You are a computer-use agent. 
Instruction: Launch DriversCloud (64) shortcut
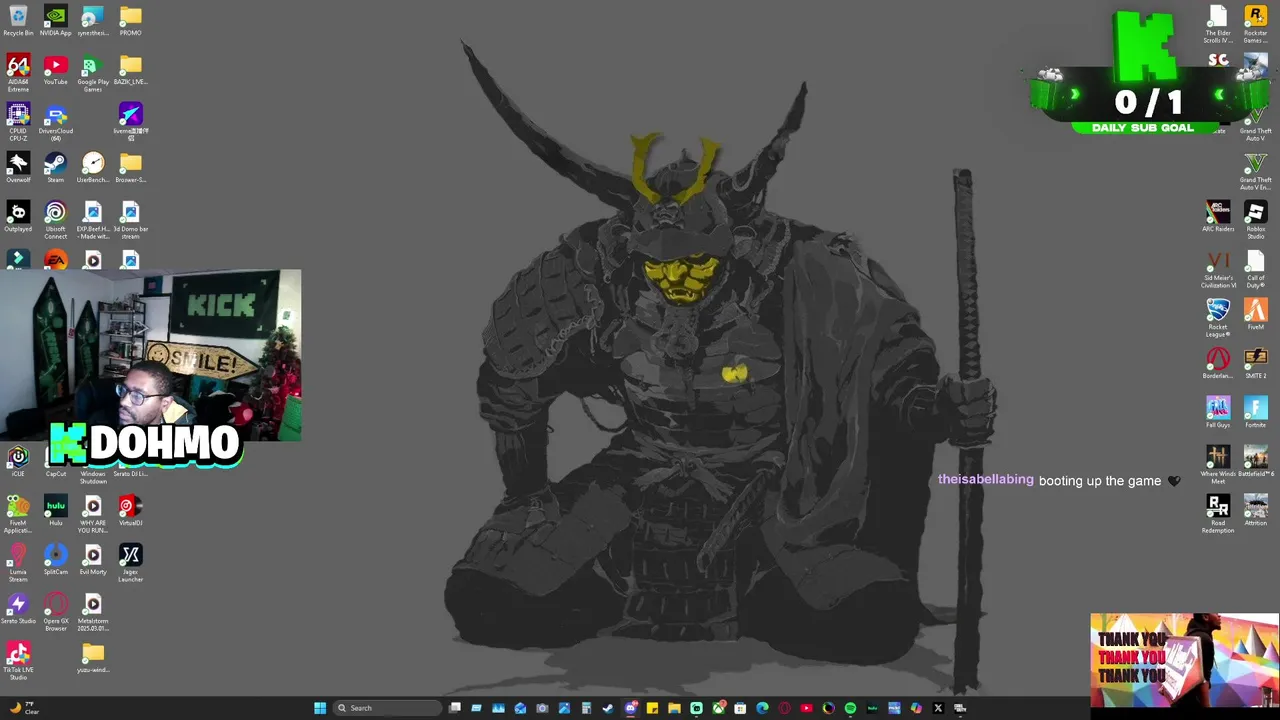(56, 122)
